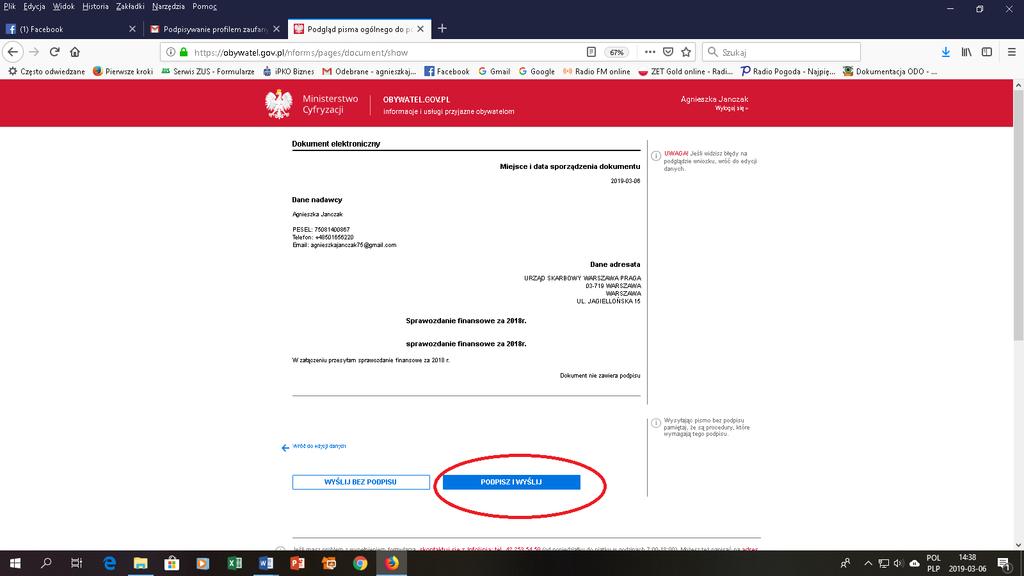Open the Windows Start menu
Viewport: 1024px width, 576px height.
pyautogui.click(x=14, y=563)
